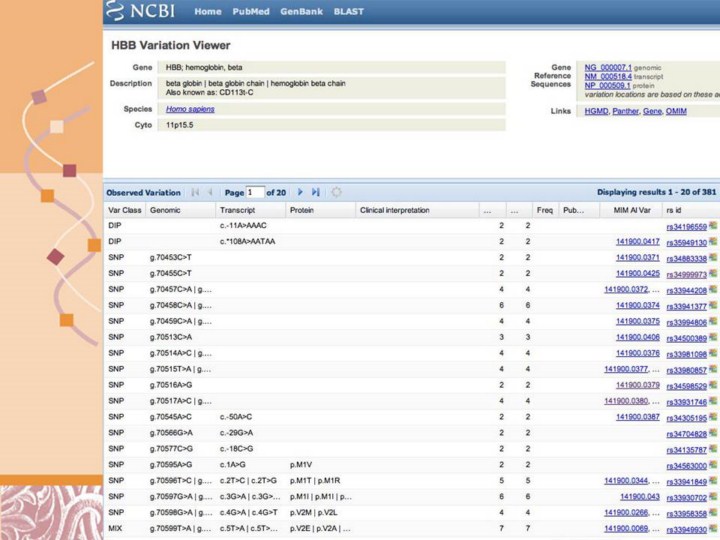The height and width of the screenshot is (540, 720).
Task: Go to previous page of results
Action: pyautogui.click(x=211, y=192)
